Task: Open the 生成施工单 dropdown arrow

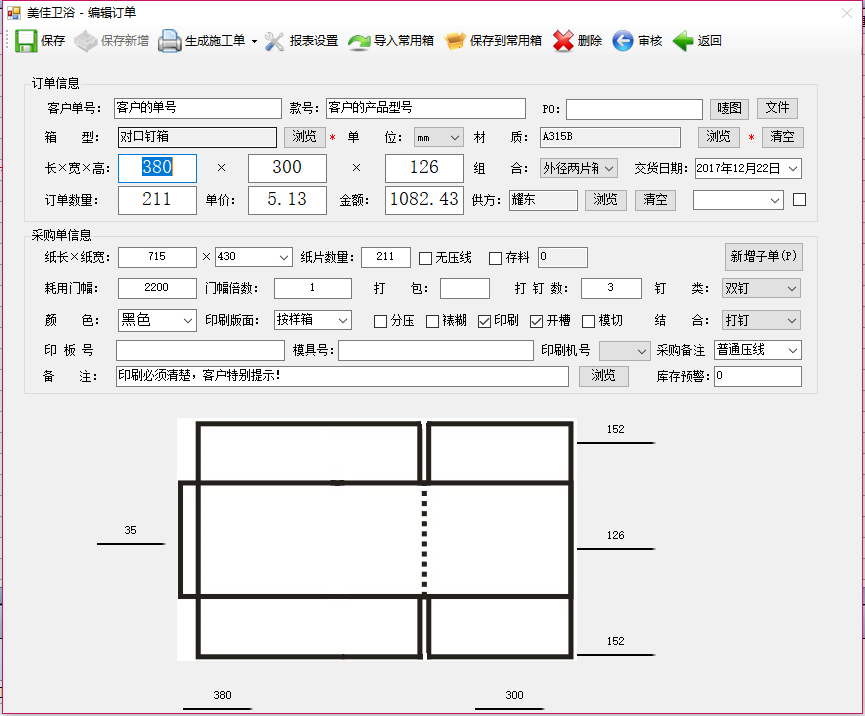Action: 254,41
